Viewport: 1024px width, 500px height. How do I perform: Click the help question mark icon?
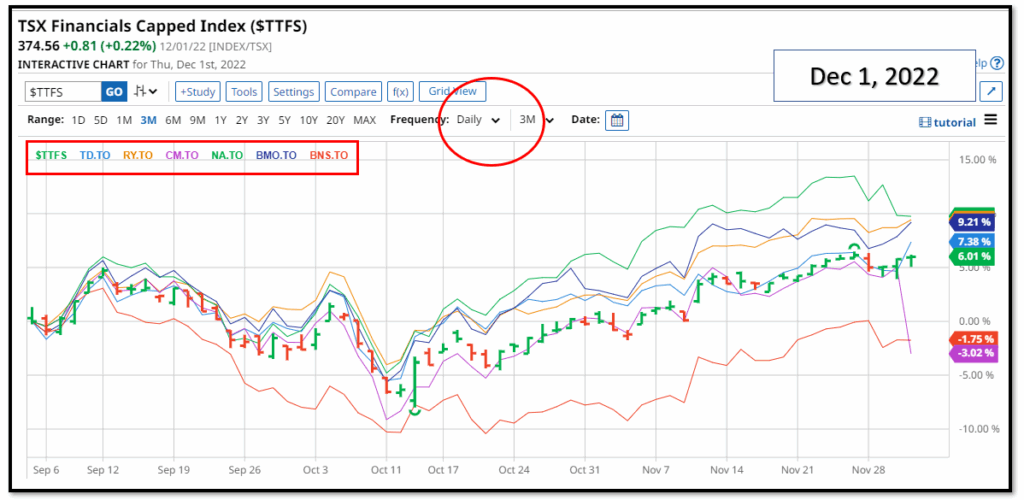(996, 63)
